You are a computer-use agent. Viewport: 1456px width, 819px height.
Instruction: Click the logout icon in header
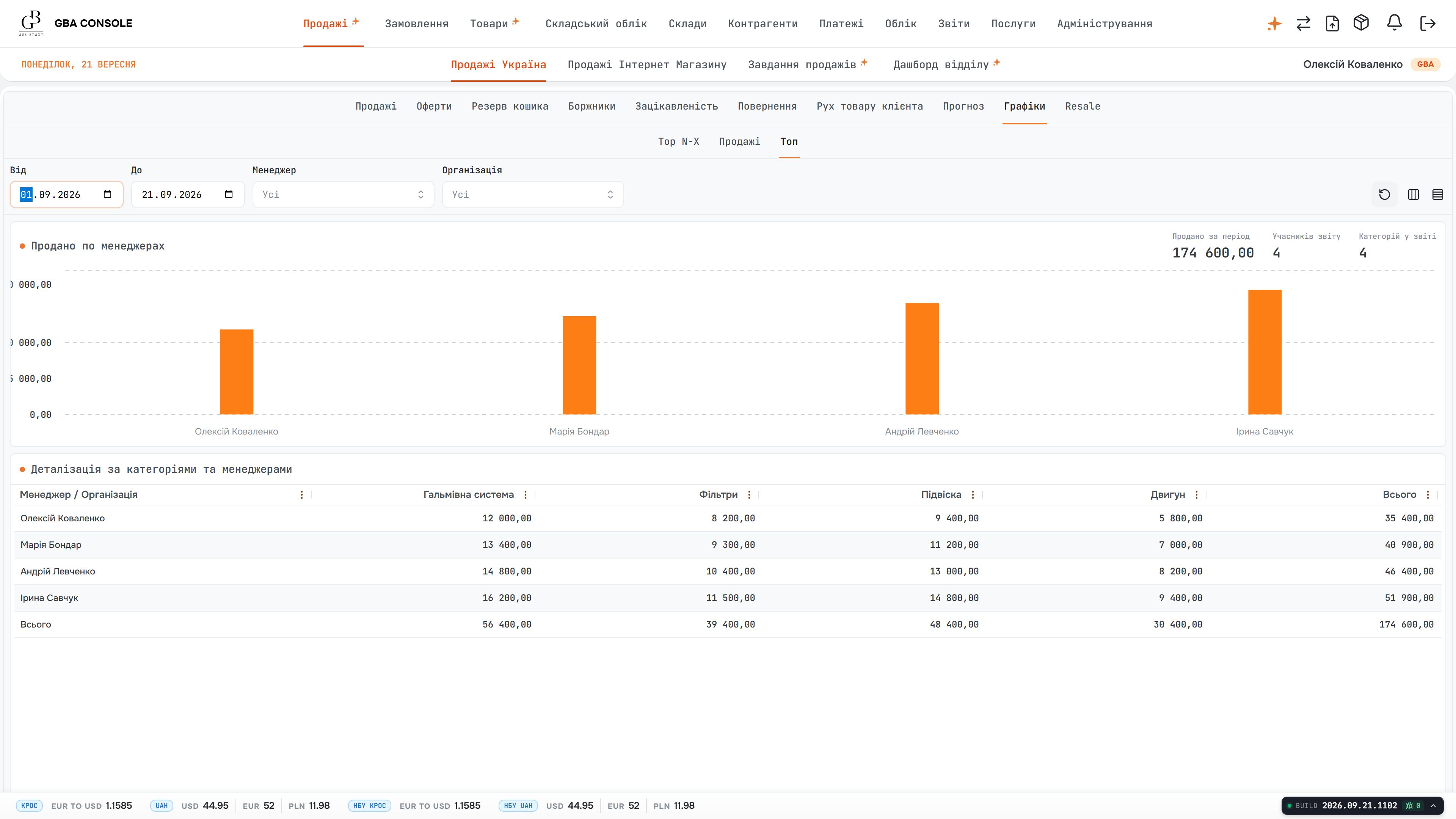(x=1428, y=23)
